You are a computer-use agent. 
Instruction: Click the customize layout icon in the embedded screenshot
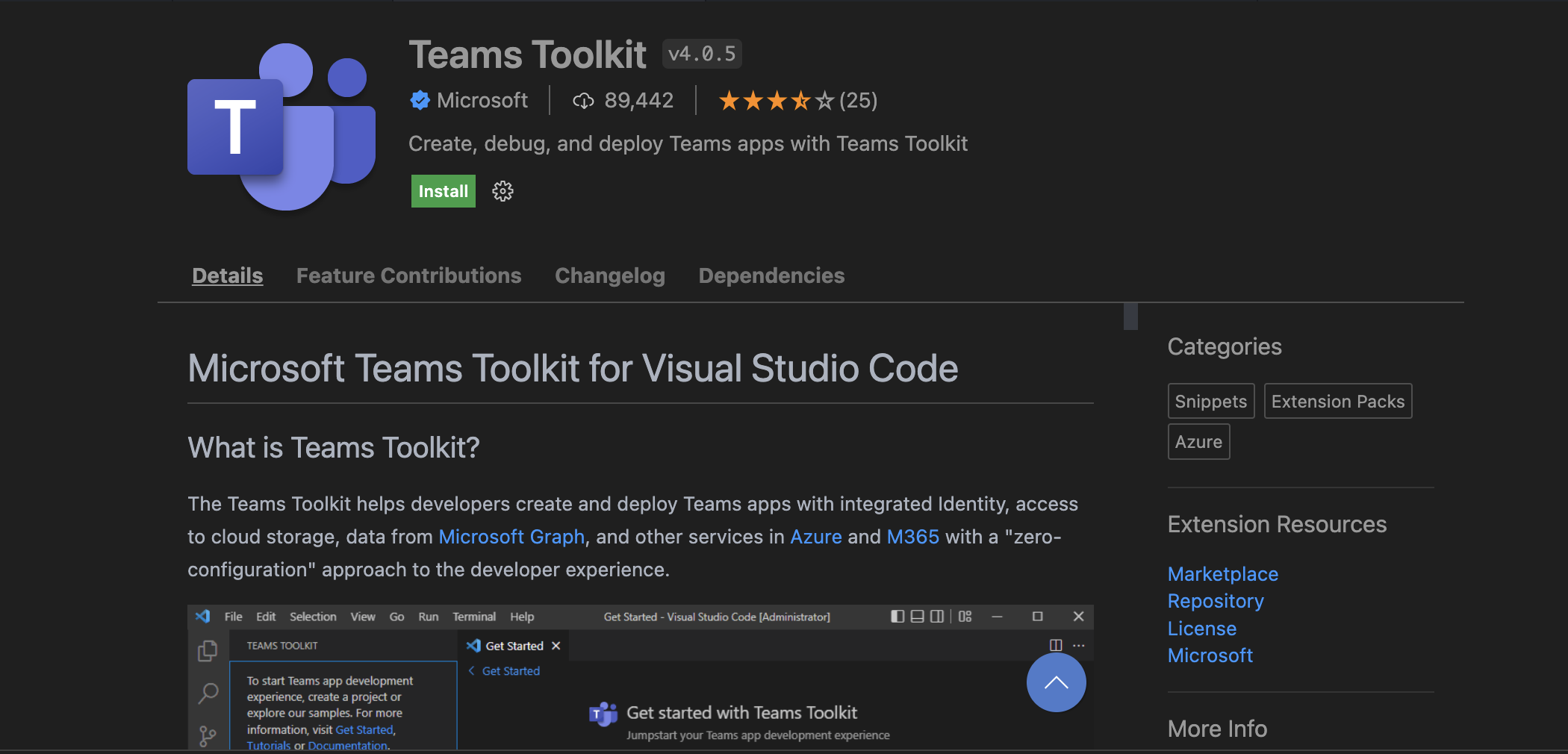965,617
